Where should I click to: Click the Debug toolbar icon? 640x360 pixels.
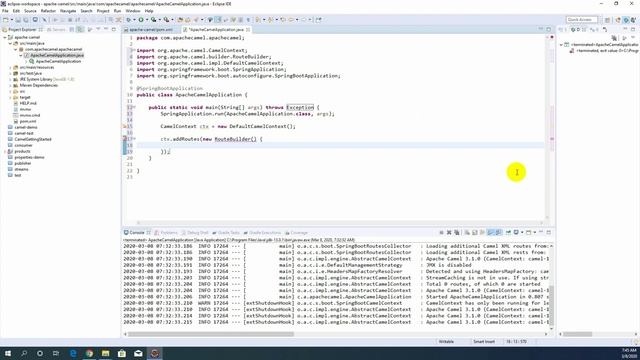129,20
